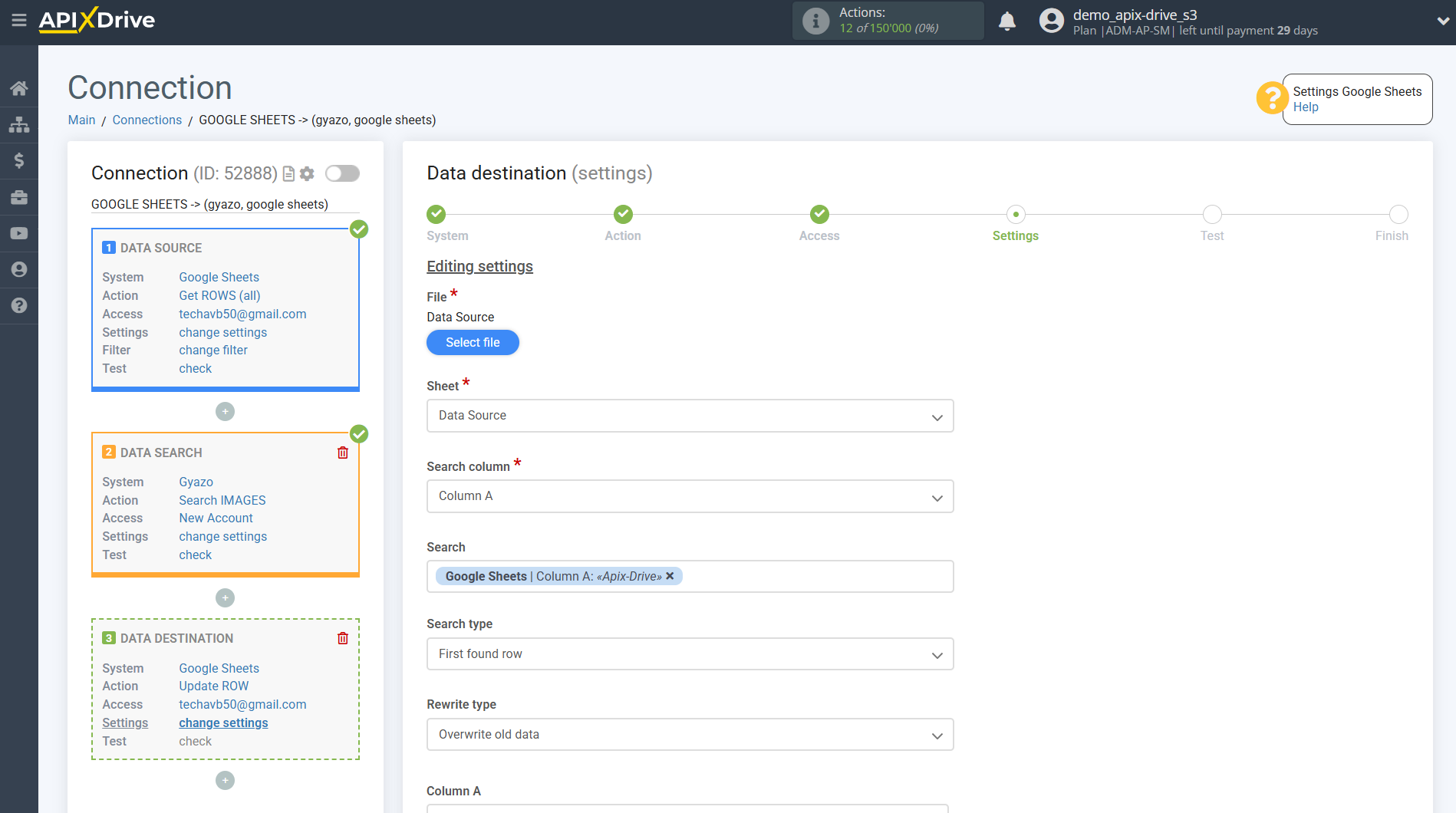Delete the Data Destination block with trash icon

point(343,638)
